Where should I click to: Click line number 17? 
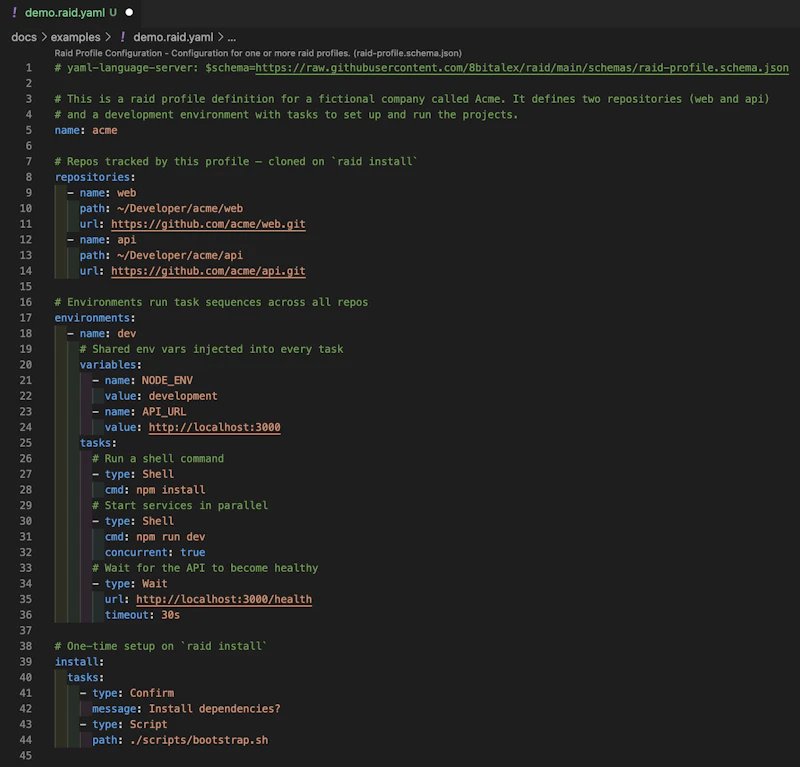pos(26,317)
